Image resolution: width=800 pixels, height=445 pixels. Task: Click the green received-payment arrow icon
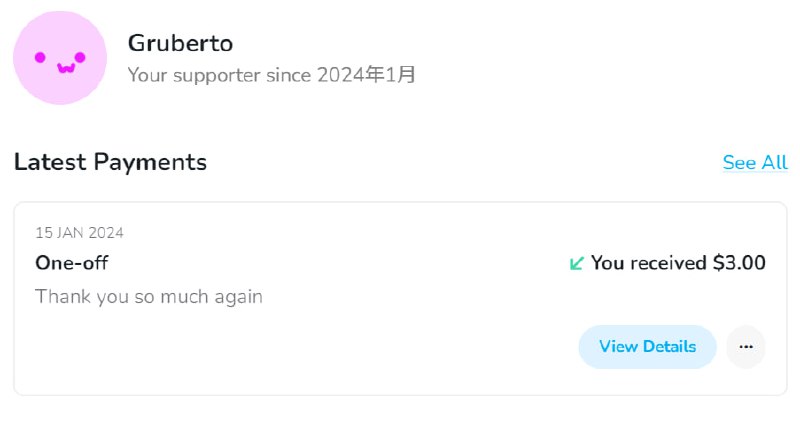pos(576,264)
